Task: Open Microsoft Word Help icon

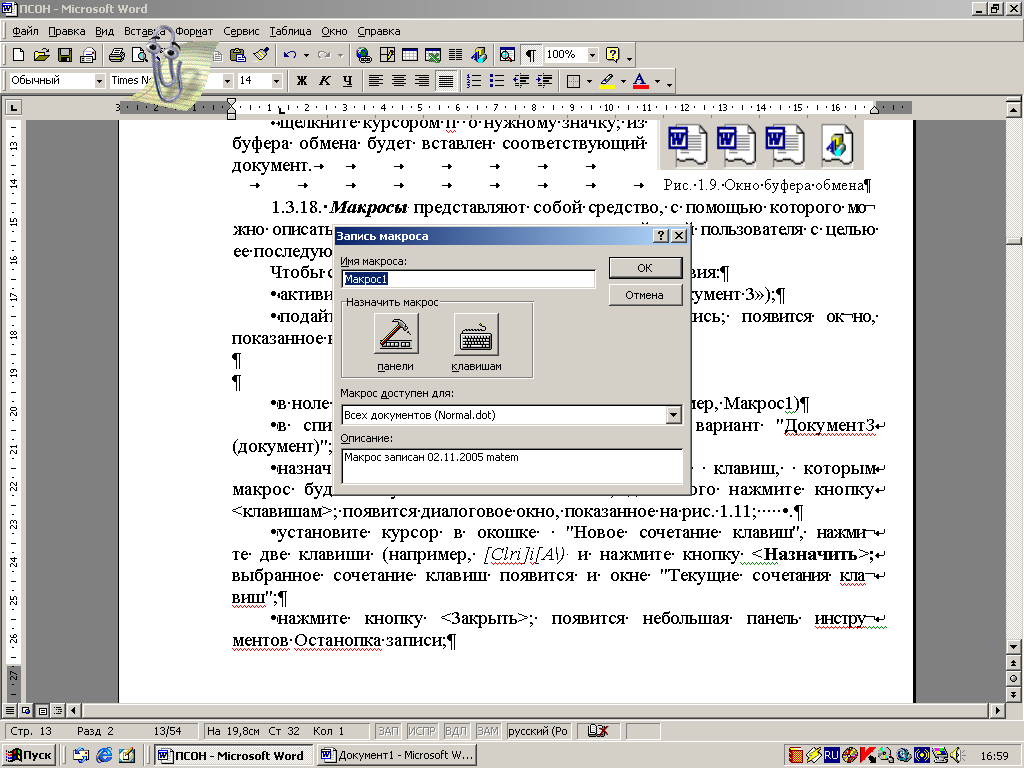Action: [x=613, y=56]
